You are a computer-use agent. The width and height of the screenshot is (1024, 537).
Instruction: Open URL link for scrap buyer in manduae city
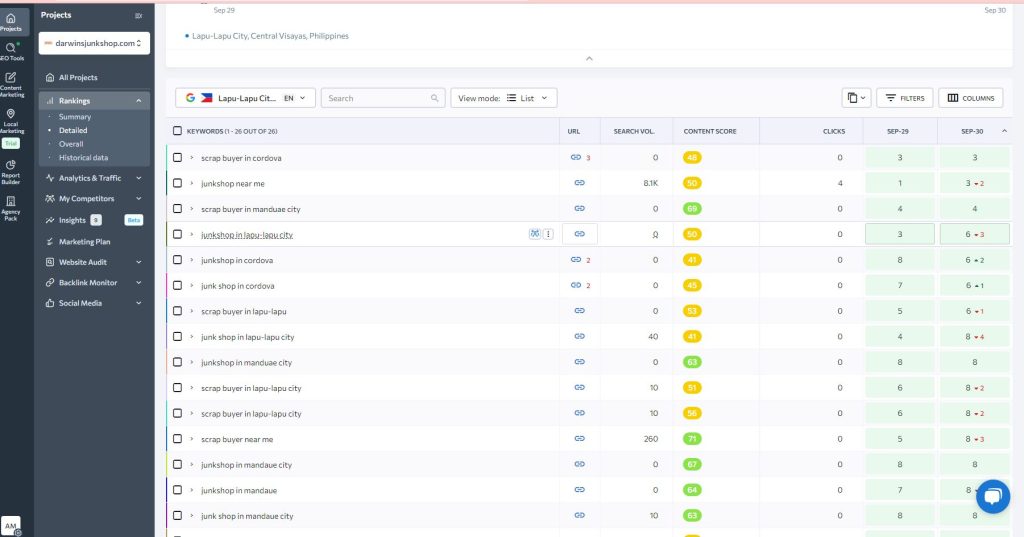(x=579, y=208)
